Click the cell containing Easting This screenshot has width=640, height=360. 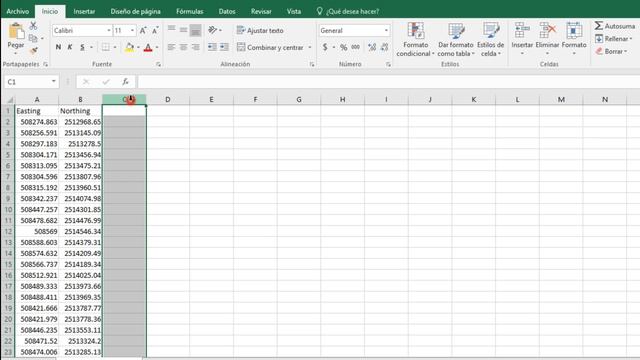pos(37,111)
